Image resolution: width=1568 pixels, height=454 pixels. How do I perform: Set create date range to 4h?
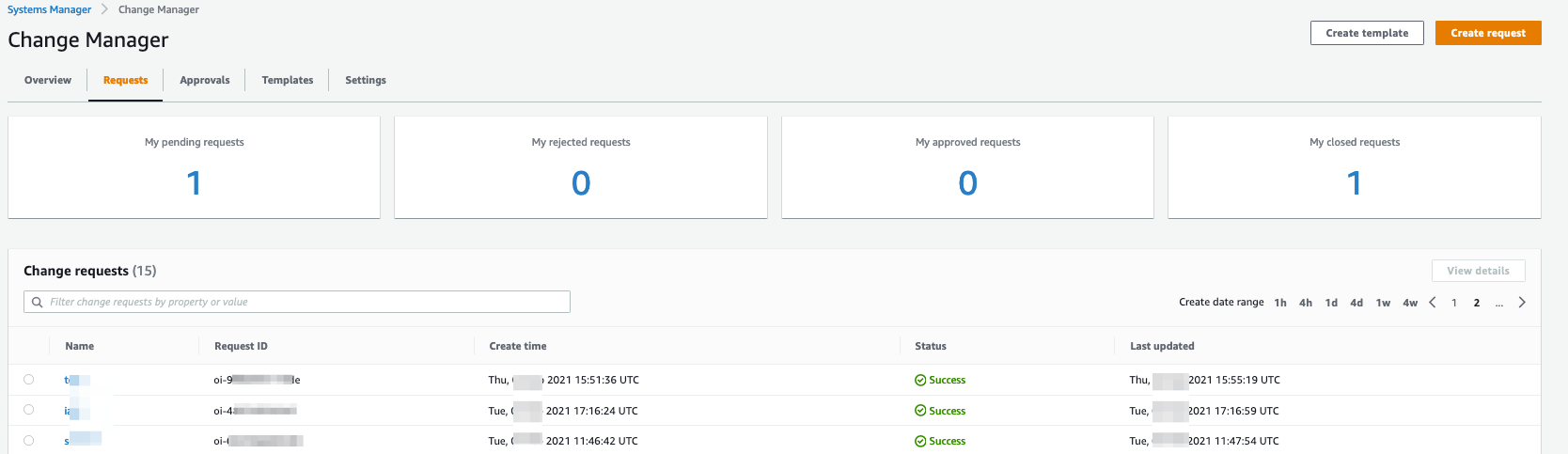pos(1306,303)
